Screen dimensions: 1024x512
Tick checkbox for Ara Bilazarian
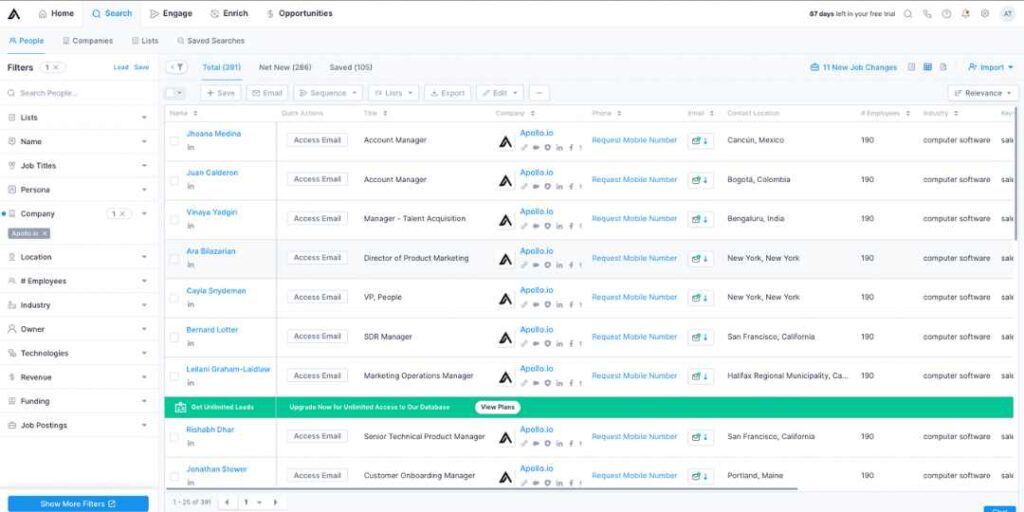174,259
